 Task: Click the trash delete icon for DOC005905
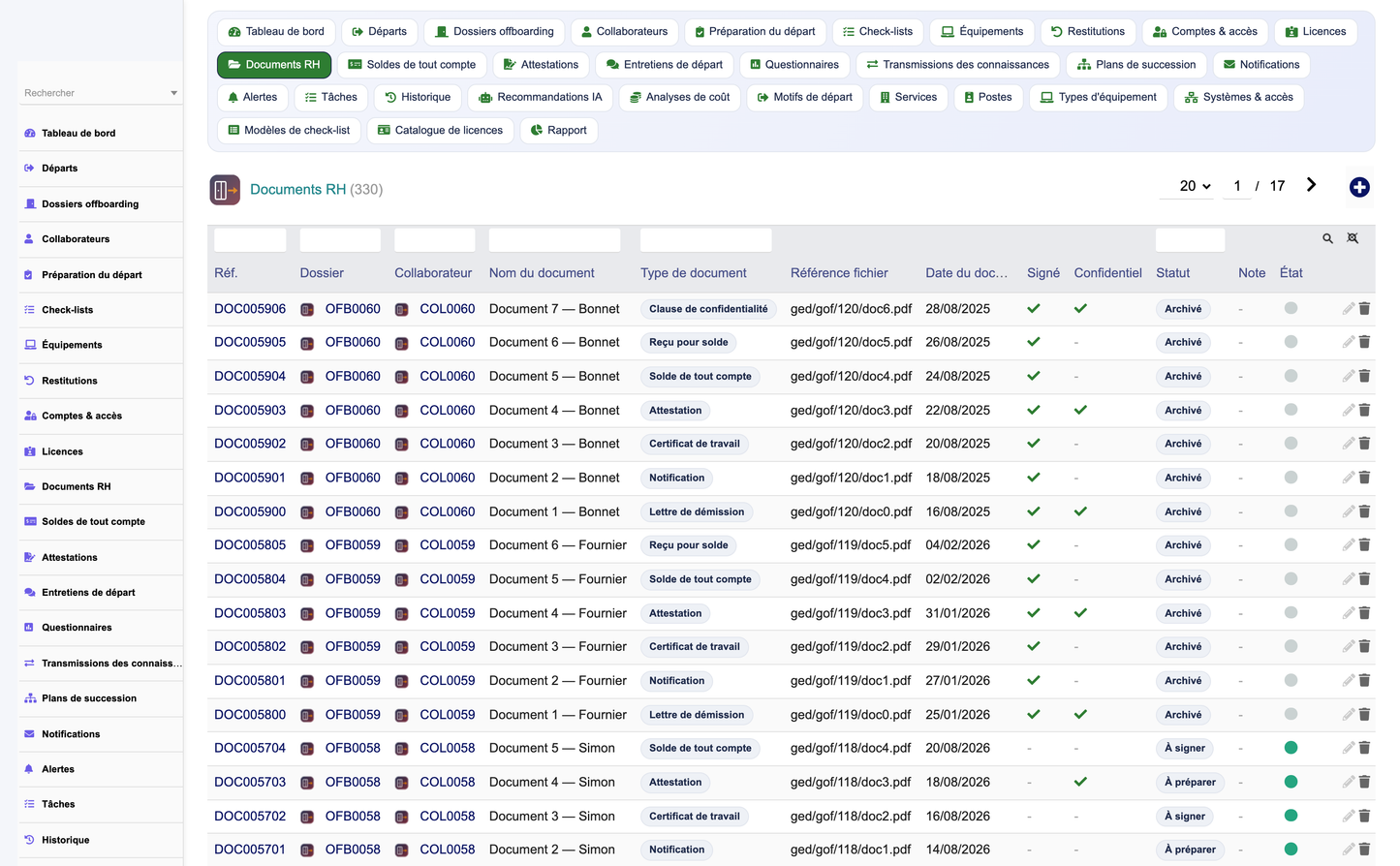click(x=1364, y=342)
